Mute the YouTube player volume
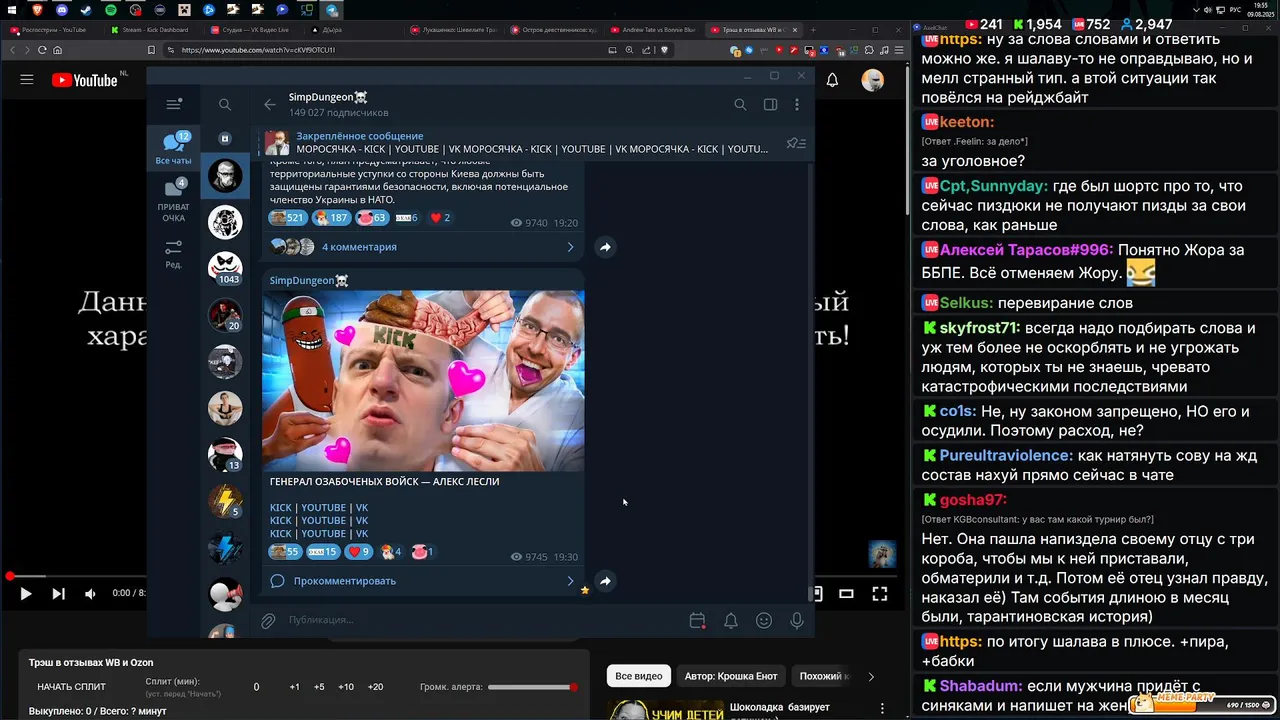 [x=90, y=594]
